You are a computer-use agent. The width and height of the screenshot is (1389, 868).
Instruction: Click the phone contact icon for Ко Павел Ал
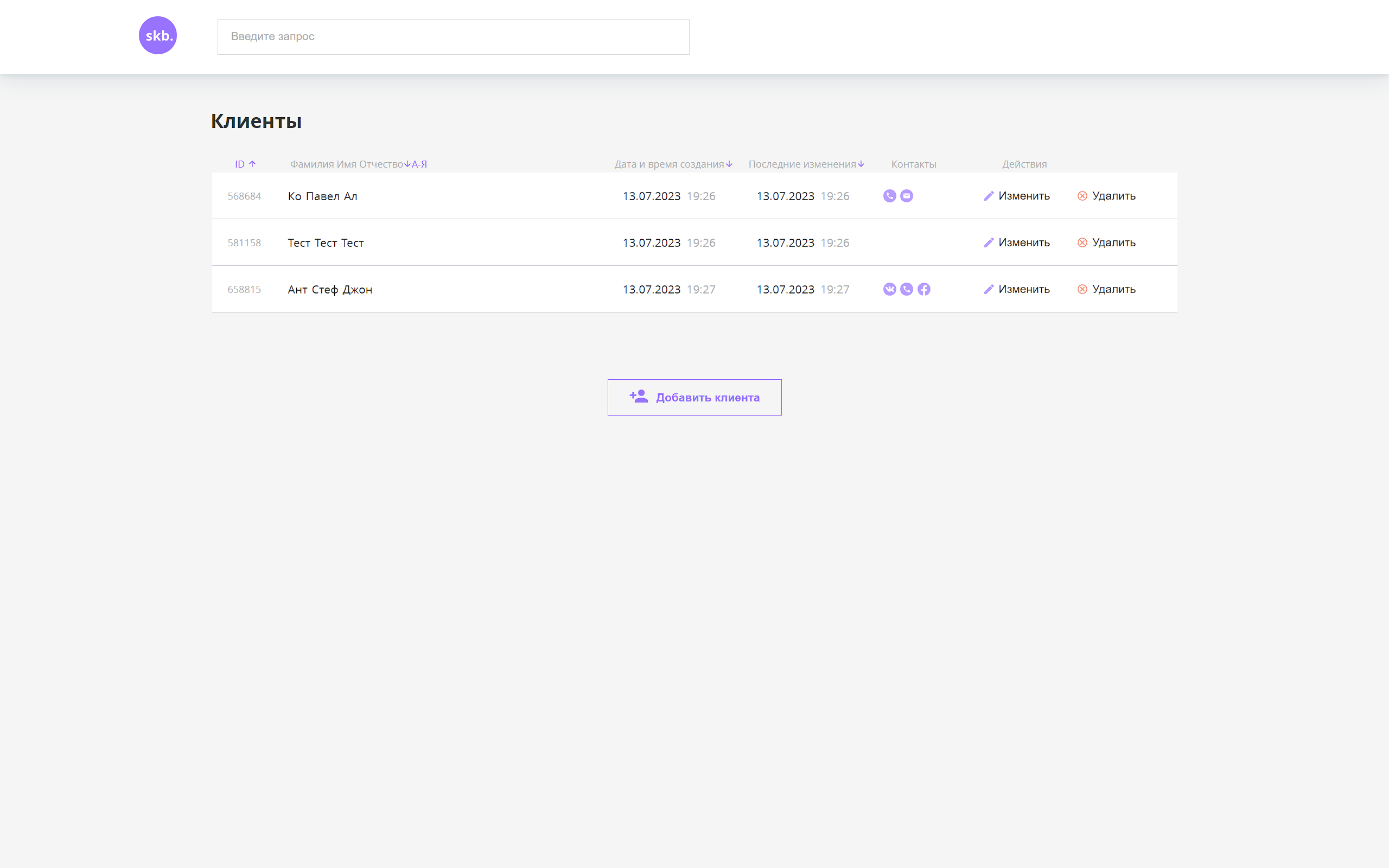click(x=889, y=196)
